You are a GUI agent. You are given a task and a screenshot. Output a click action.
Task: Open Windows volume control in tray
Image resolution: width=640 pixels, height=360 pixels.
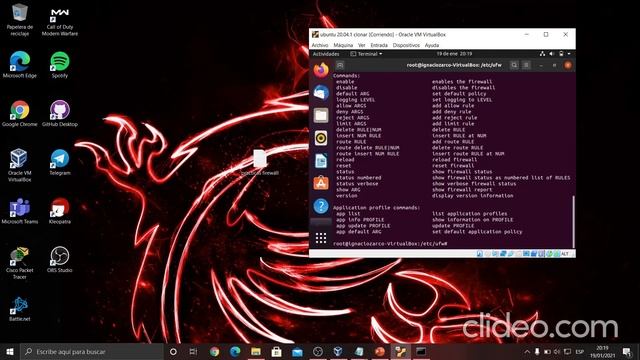pos(557,351)
